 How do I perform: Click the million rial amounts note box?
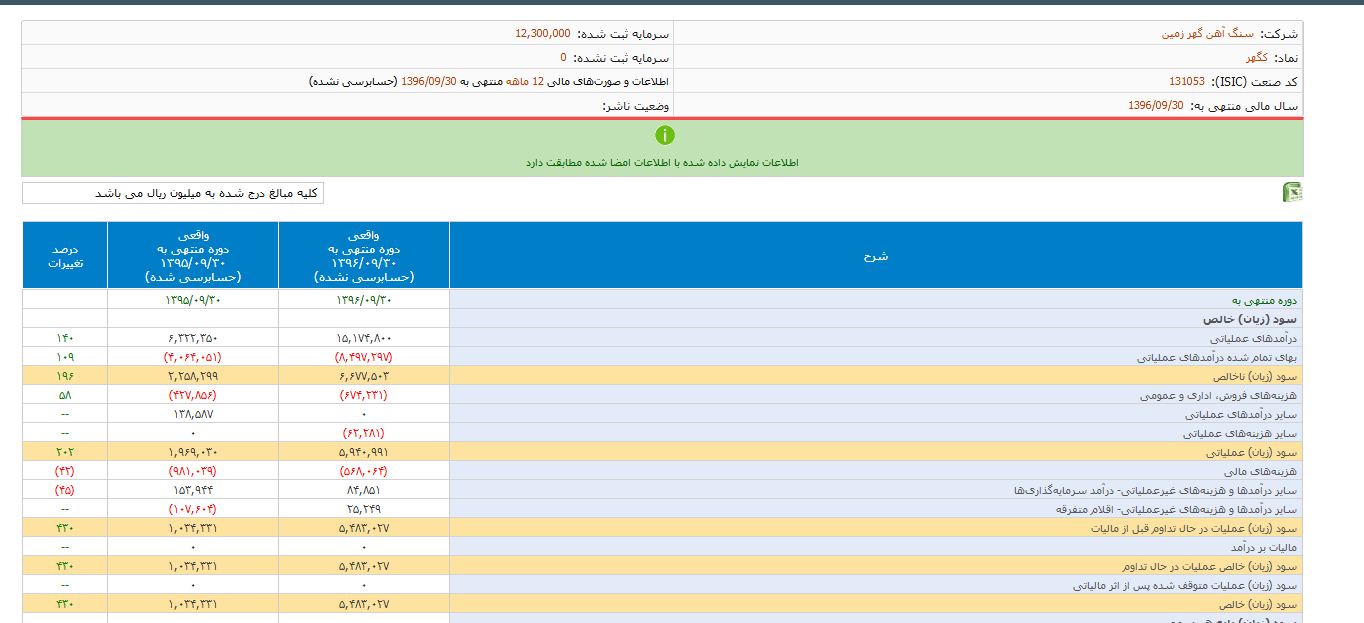coord(173,193)
